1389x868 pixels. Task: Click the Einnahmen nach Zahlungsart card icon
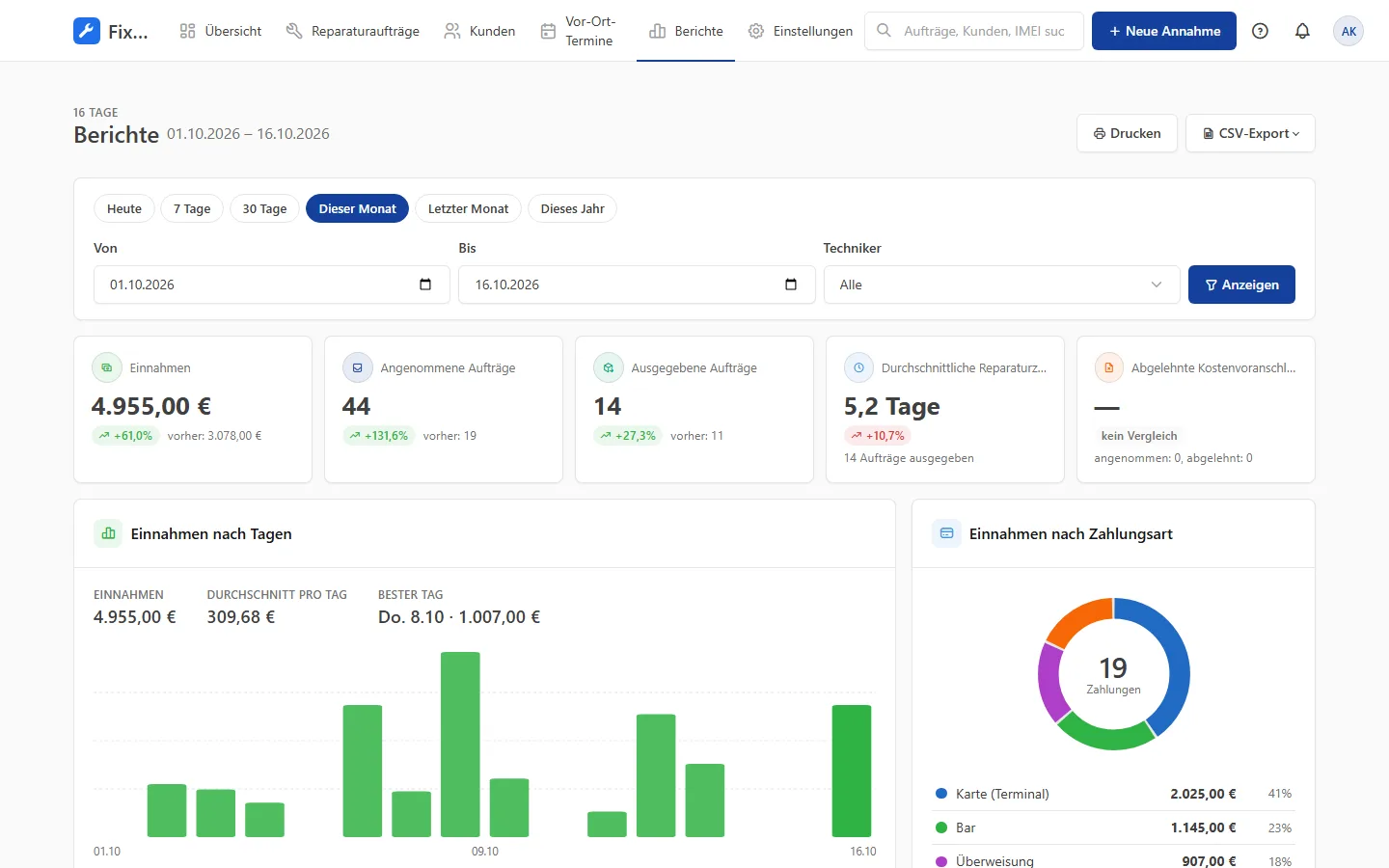pyautogui.click(x=946, y=533)
